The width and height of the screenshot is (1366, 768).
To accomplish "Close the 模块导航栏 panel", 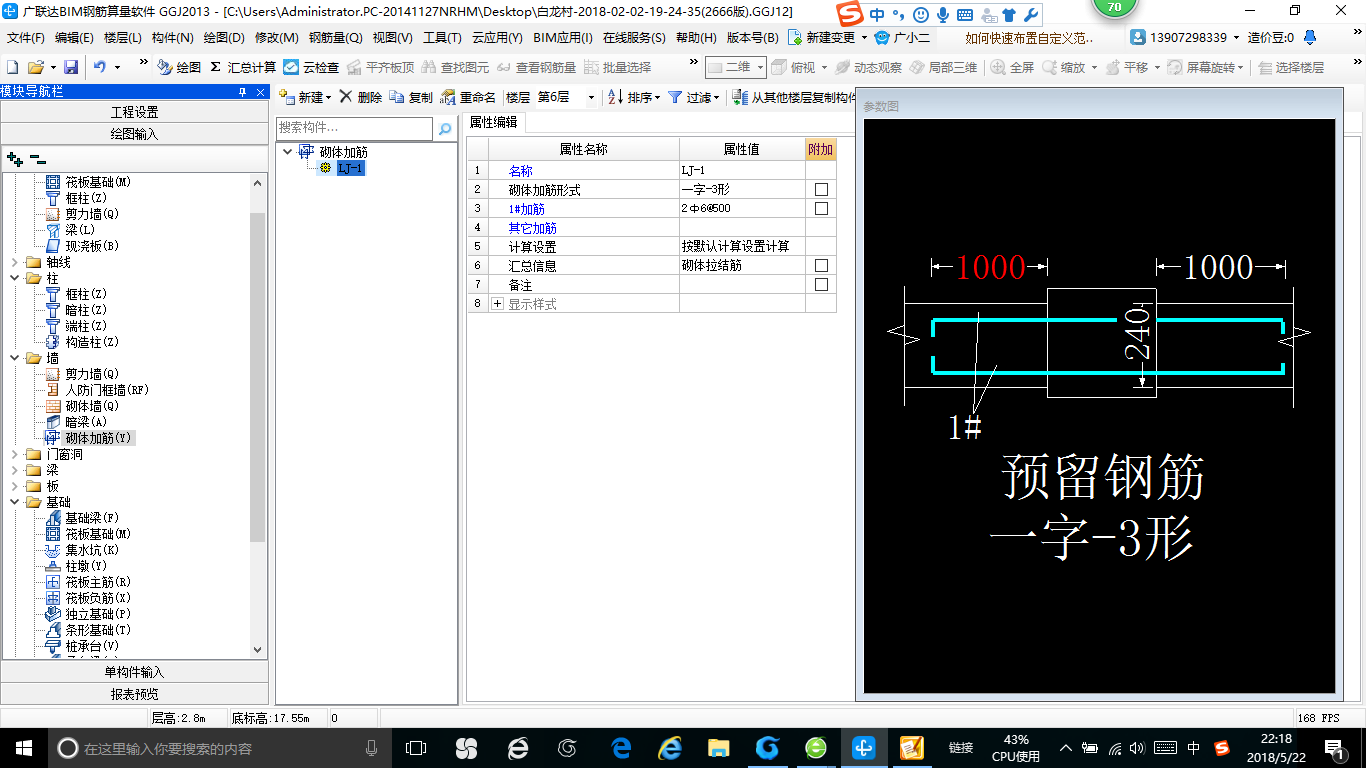I will pos(261,92).
